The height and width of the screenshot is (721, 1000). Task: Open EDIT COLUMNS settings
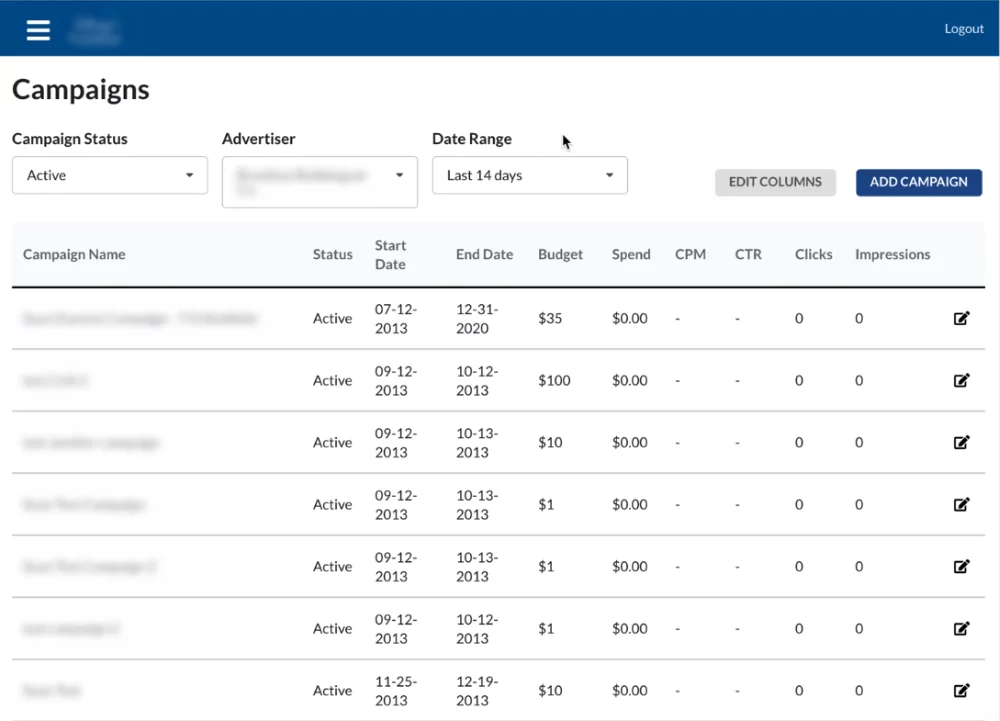[x=775, y=182]
